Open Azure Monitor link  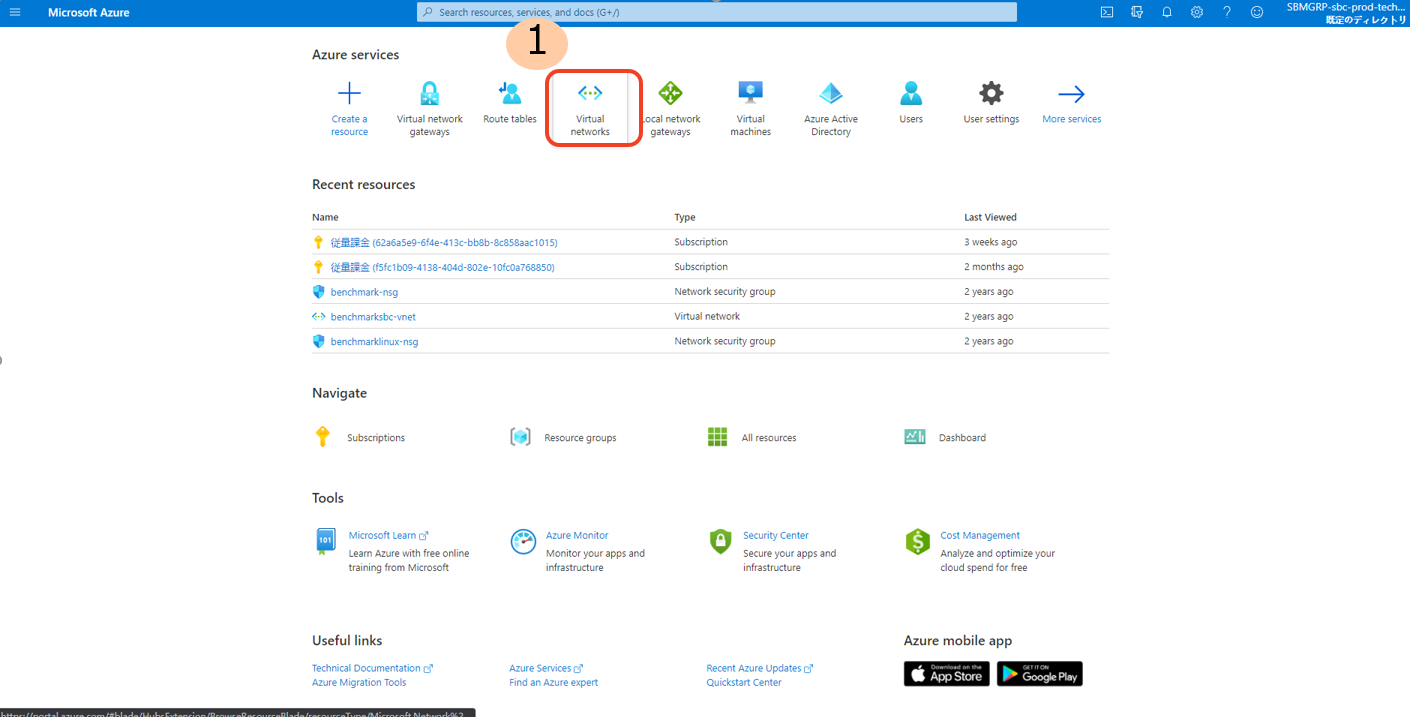tap(577, 535)
